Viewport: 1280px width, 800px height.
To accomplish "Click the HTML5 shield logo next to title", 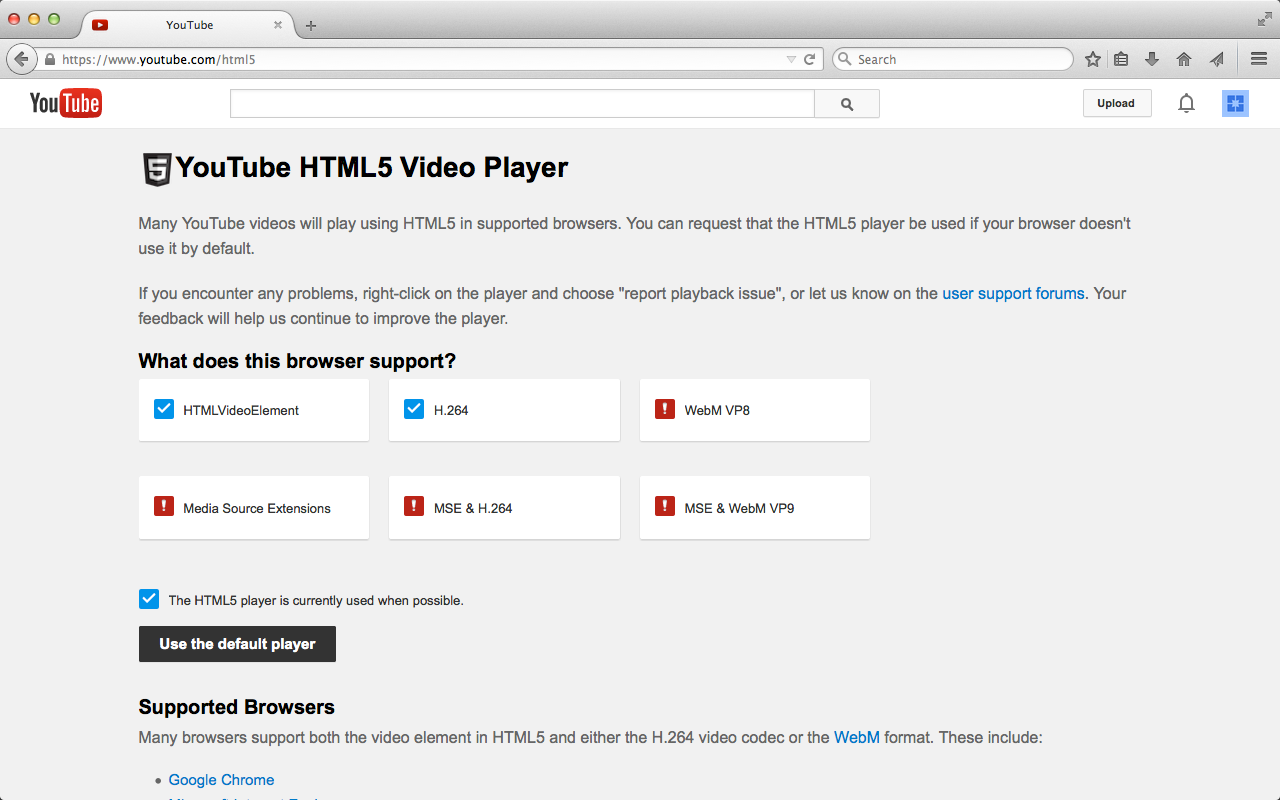I will click(156, 169).
